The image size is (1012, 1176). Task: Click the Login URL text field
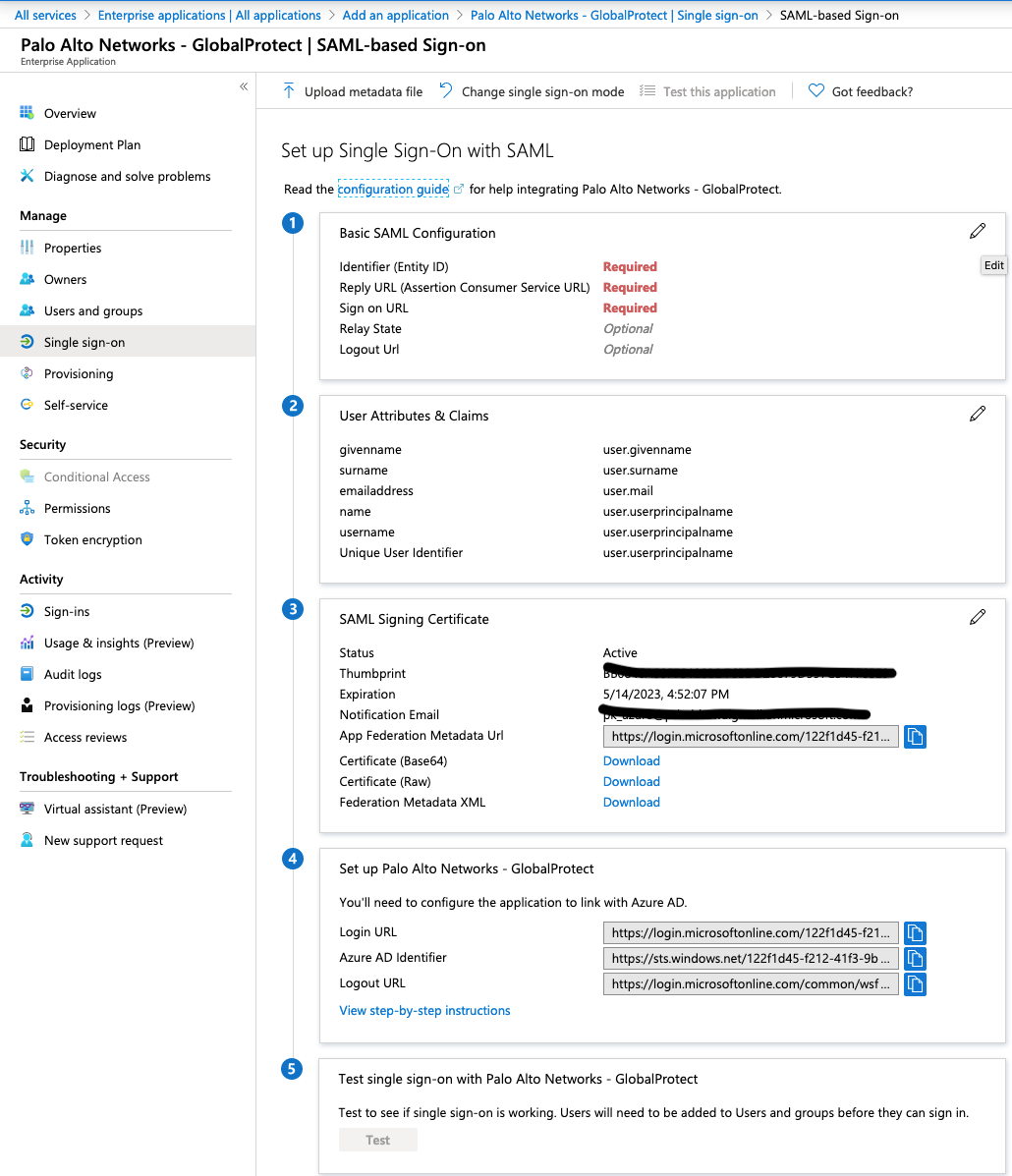click(x=751, y=933)
